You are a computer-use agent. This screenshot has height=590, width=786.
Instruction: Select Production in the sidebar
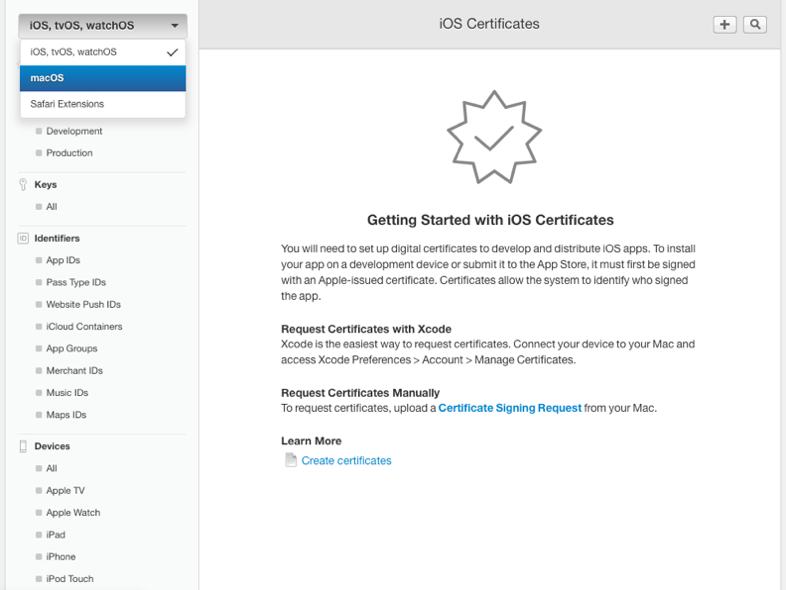pyautogui.click(x=69, y=153)
